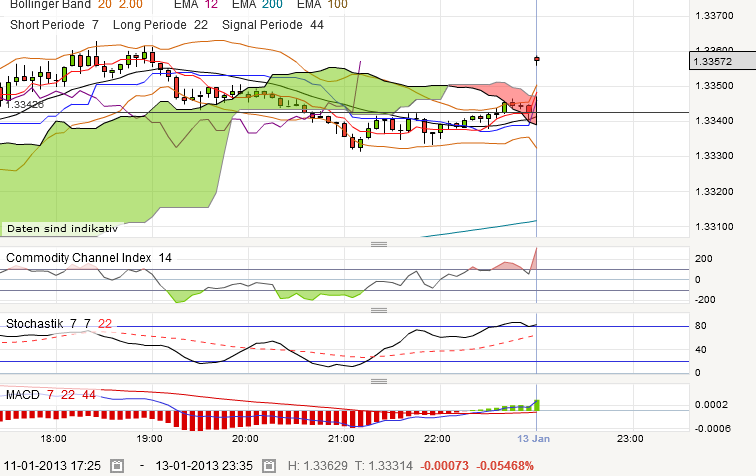Click the 13 Jan date label on time axis
Image resolution: width=756 pixels, height=476 pixels.
533,438
